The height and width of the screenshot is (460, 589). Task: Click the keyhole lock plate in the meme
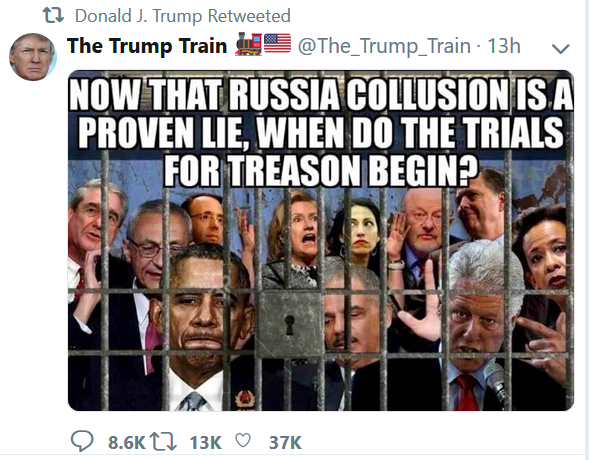pos(289,324)
